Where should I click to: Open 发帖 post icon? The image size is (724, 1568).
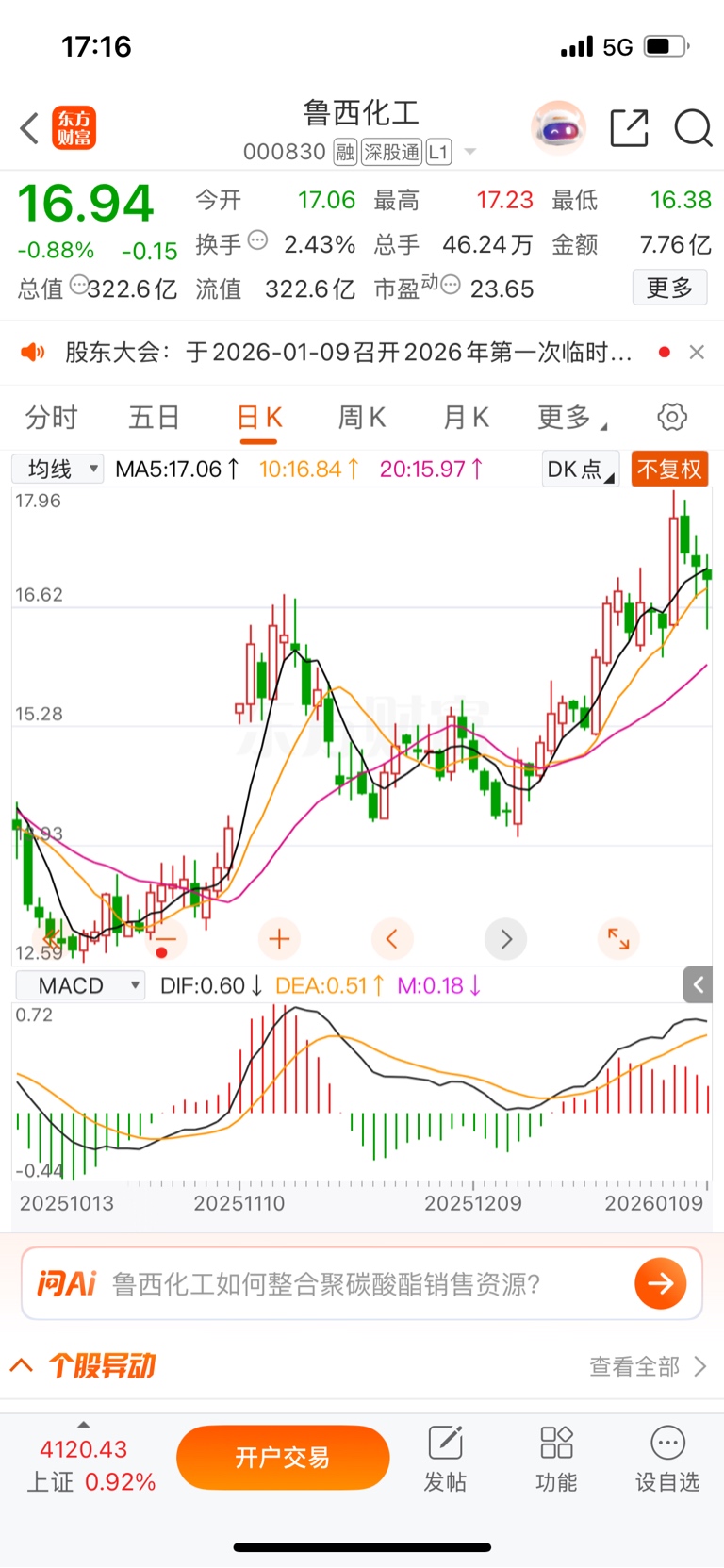(445, 1459)
